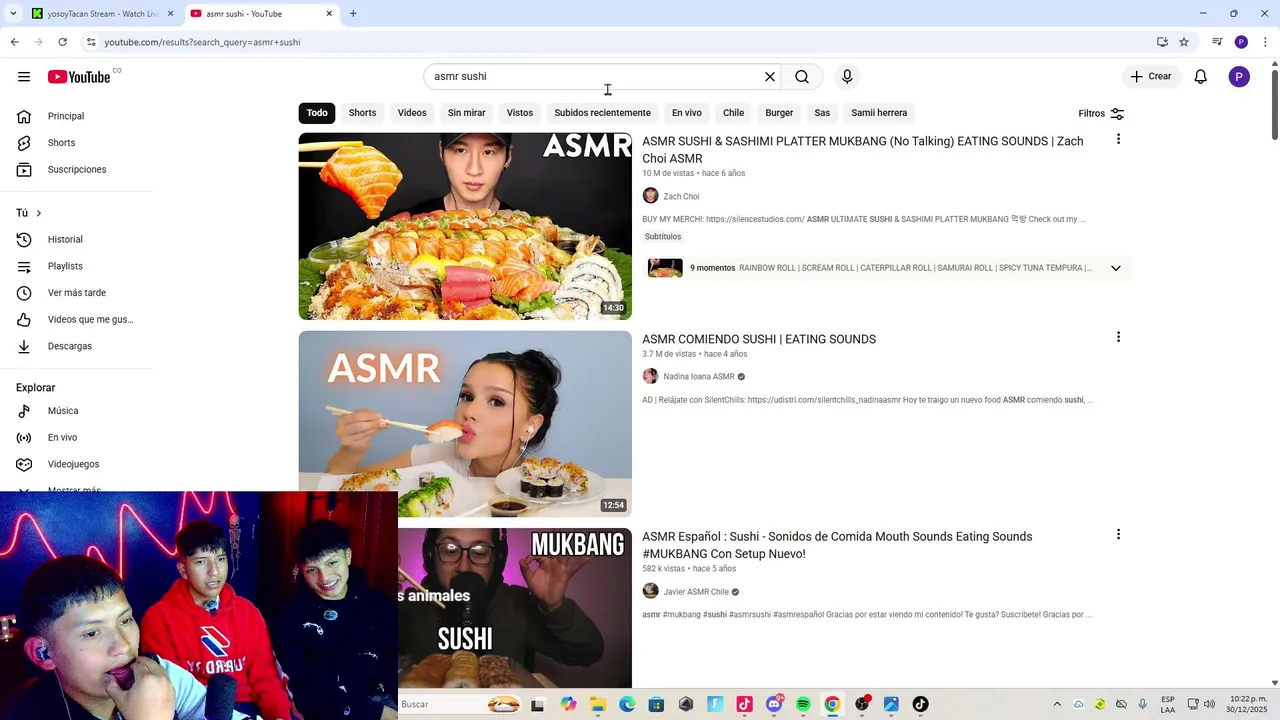Viewport: 1280px width, 720px height.
Task: Open more options for Zach Choi video
Action: (1118, 140)
